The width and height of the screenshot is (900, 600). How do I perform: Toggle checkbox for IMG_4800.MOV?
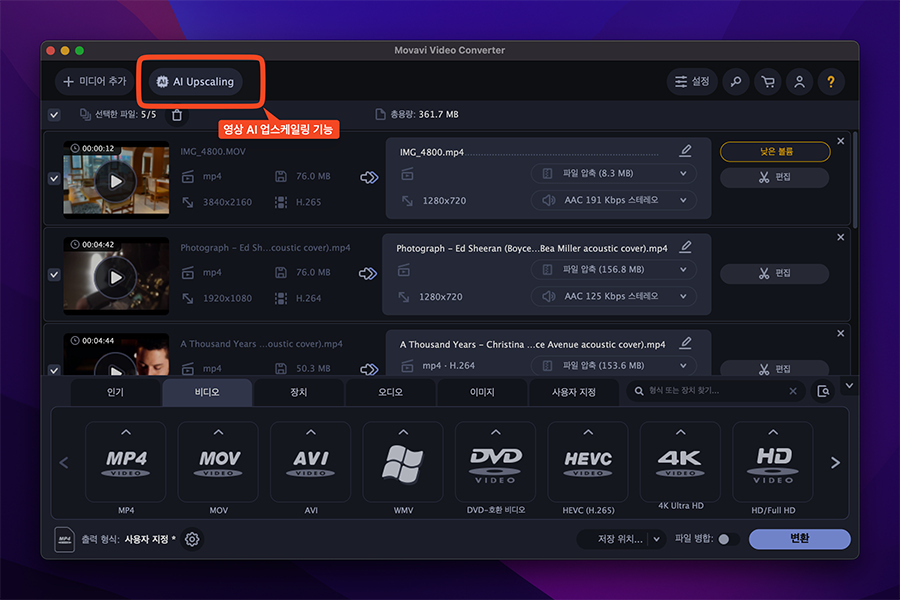54,179
